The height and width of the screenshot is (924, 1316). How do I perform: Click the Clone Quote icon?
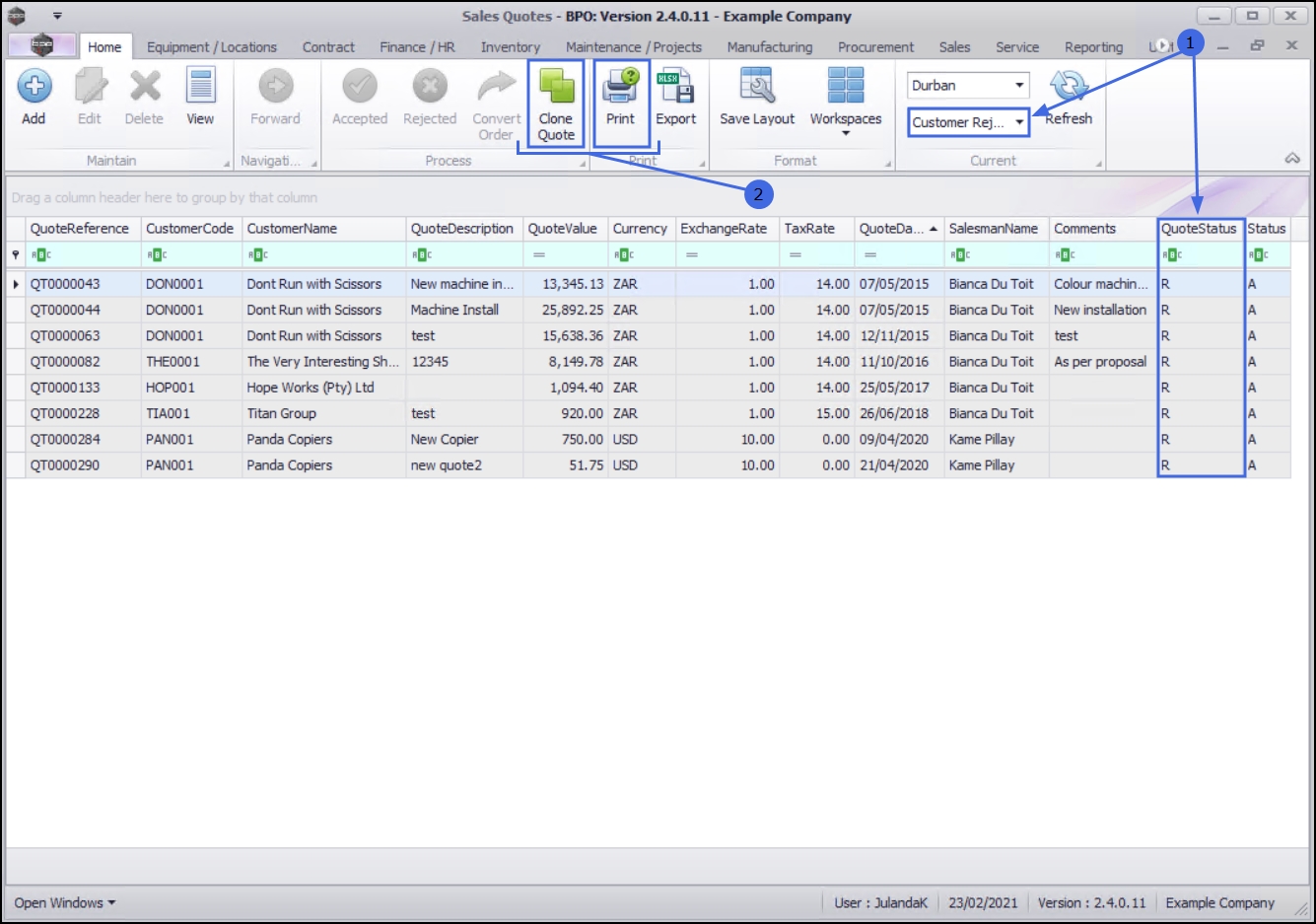(556, 87)
